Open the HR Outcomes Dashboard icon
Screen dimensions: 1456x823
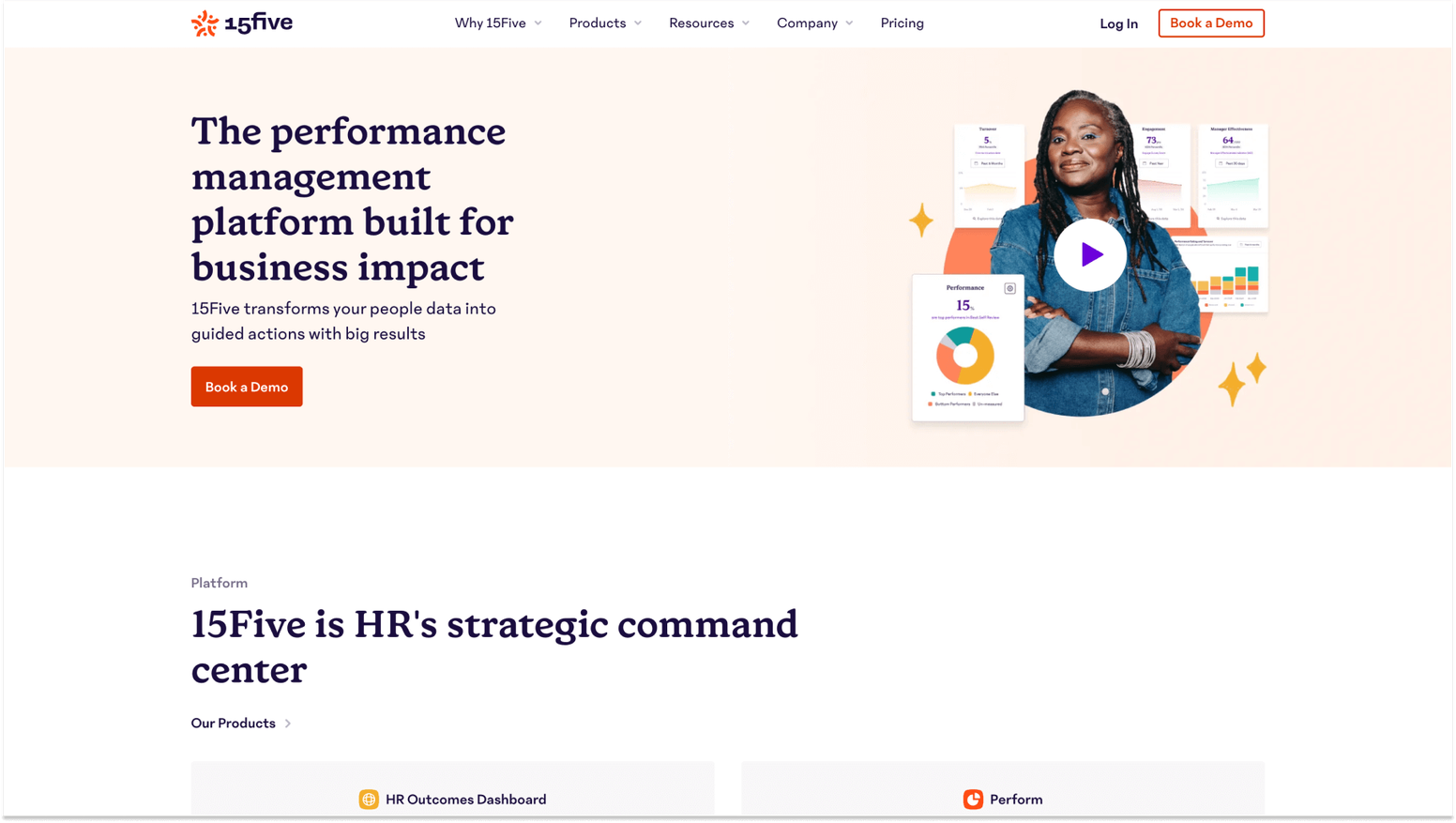369,800
